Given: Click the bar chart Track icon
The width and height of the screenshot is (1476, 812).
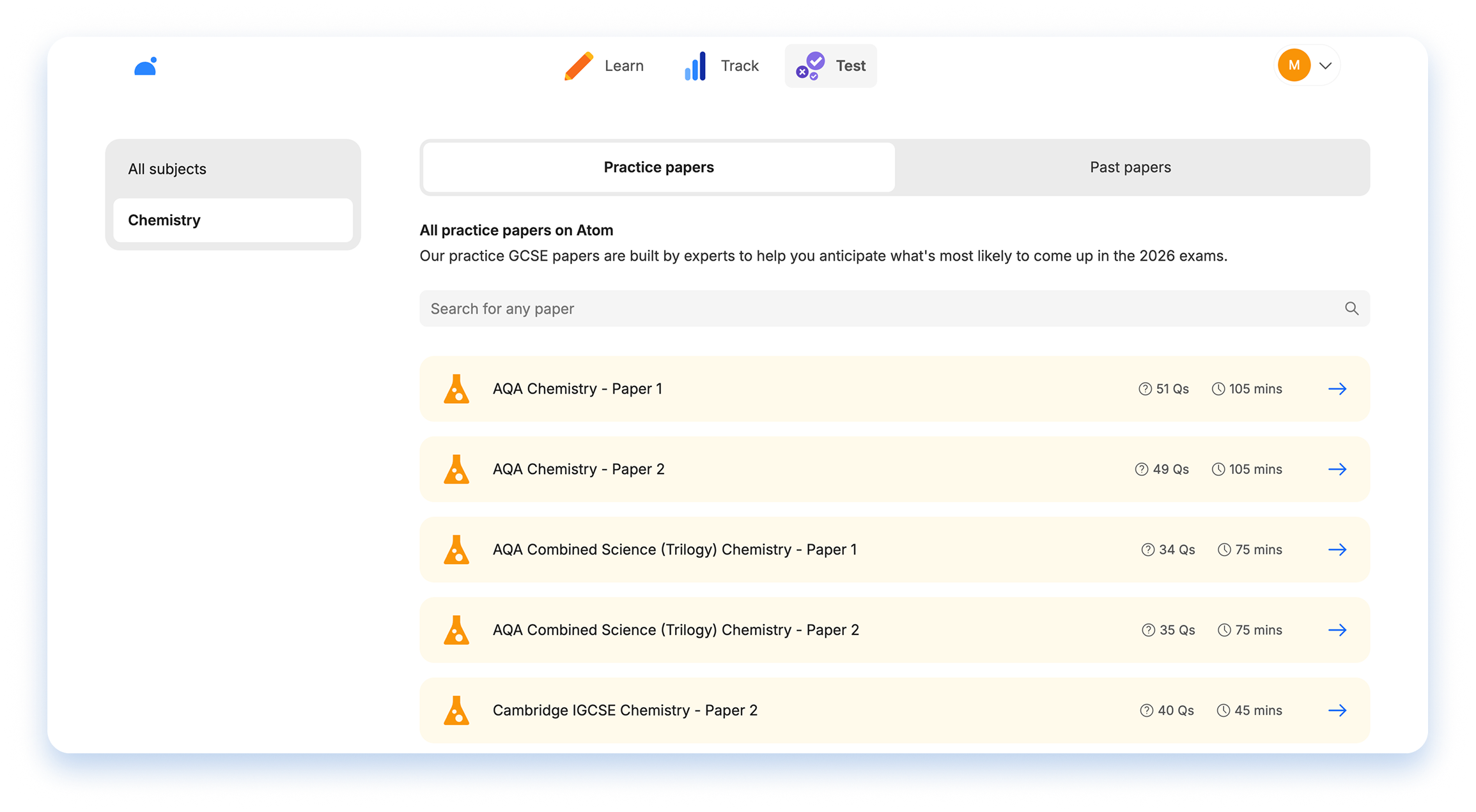Looking at the screenshot, I should (x=695, y=66).
